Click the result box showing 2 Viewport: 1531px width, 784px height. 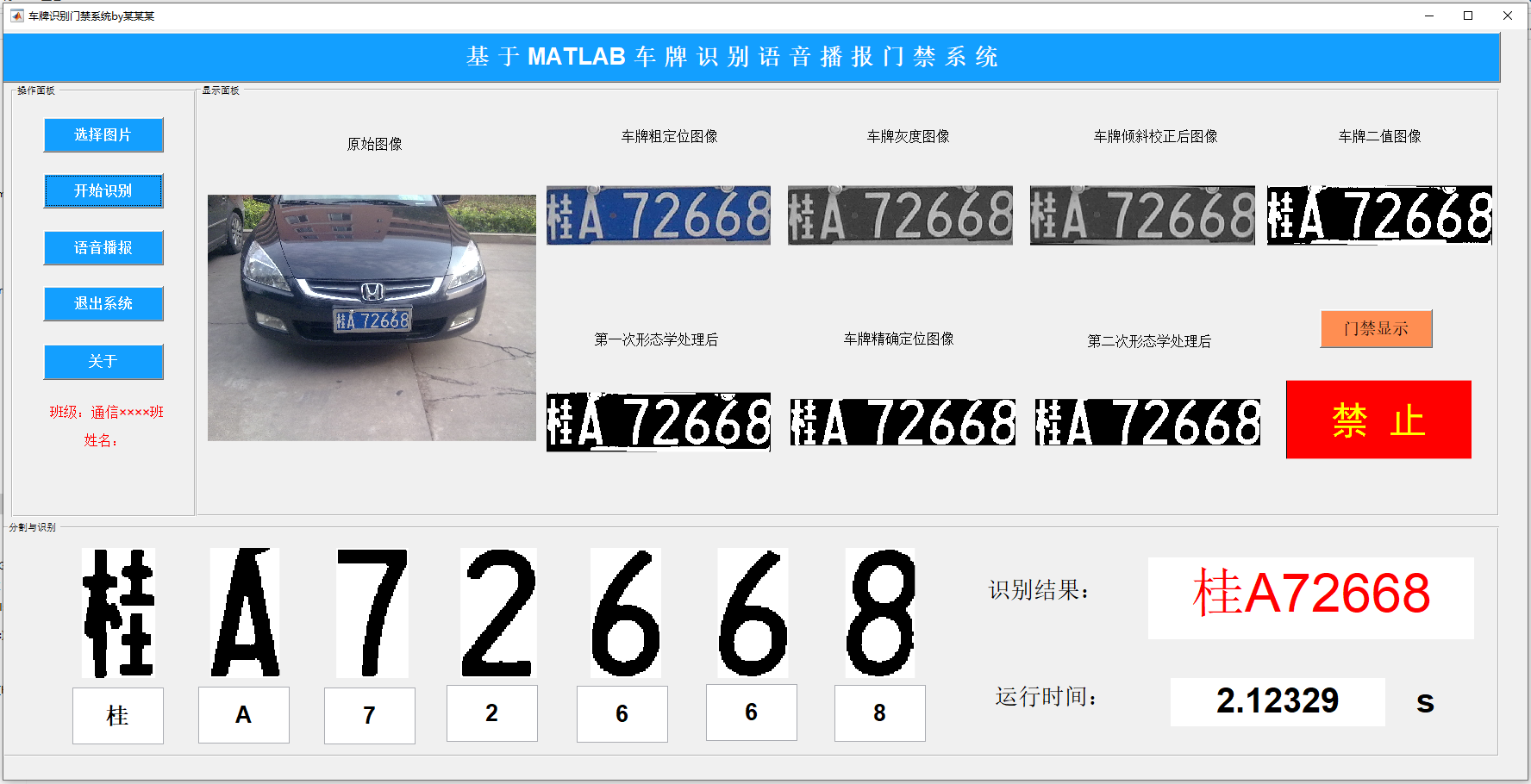click(492, 713)
